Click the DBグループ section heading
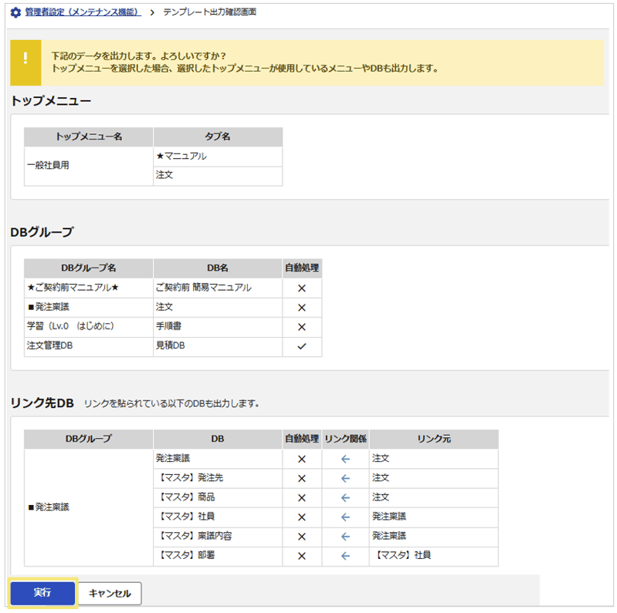Screen dimensions: 617x613 pyautogui.click(x=42, y=232)
